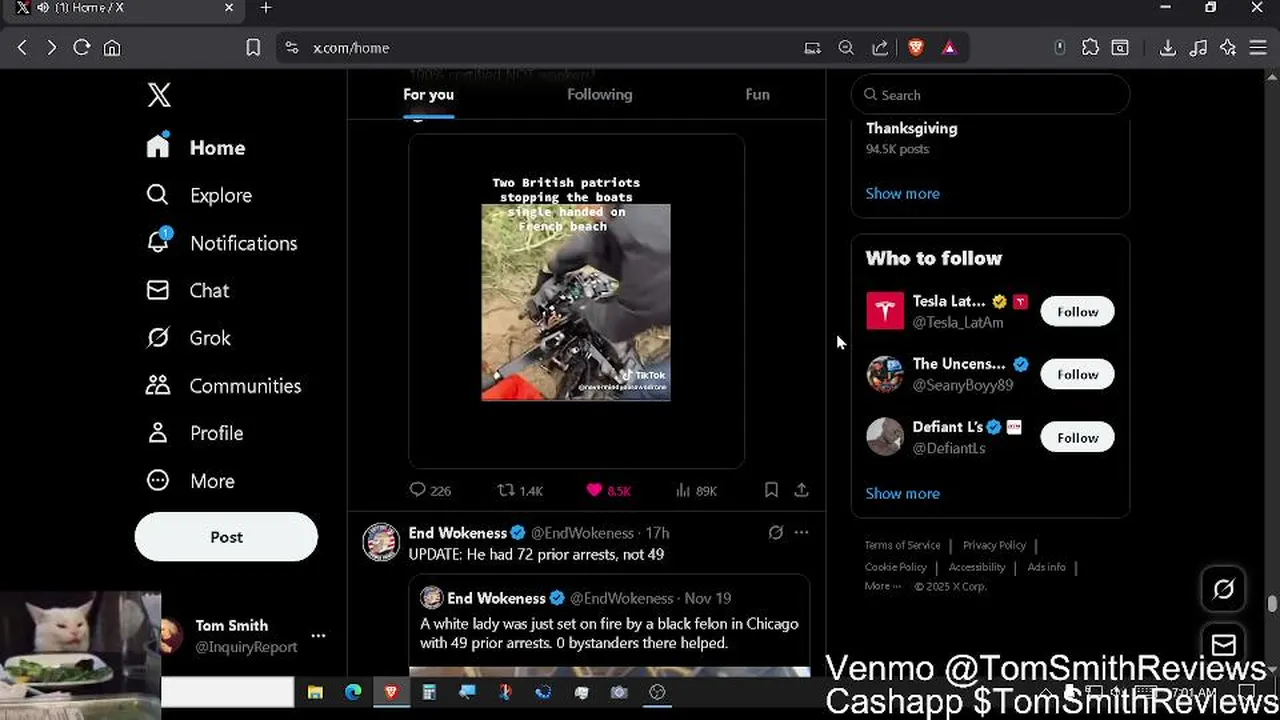Go forward in the browser
Image resolution: width=1280 pixels, height=720 pixels.
[x=51, y=47]
